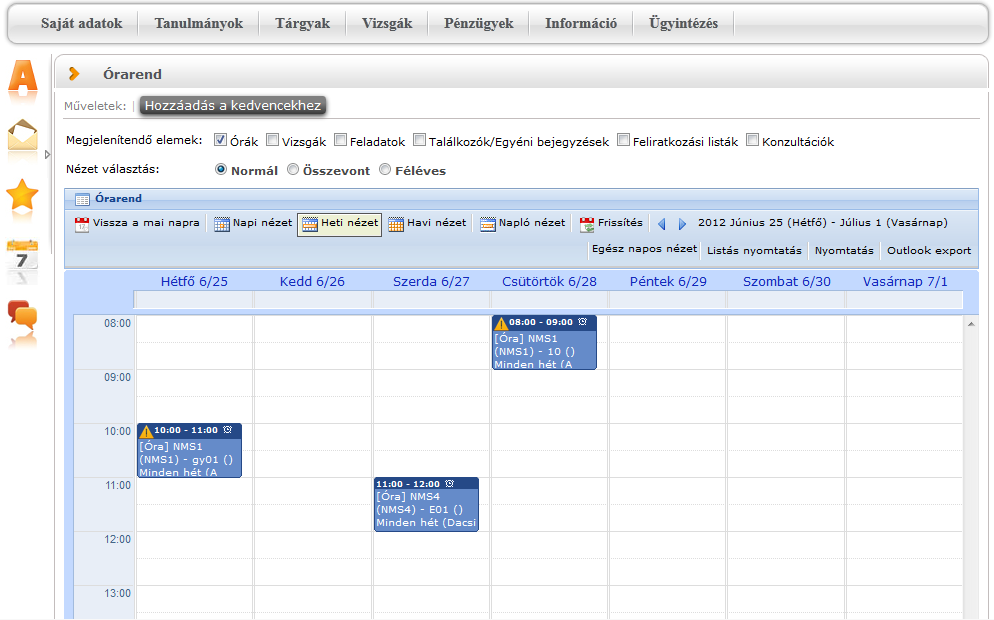Enable the Vizsgák checkbox
The height and width of the screenshot is (620, 994).
pos(272,140)
